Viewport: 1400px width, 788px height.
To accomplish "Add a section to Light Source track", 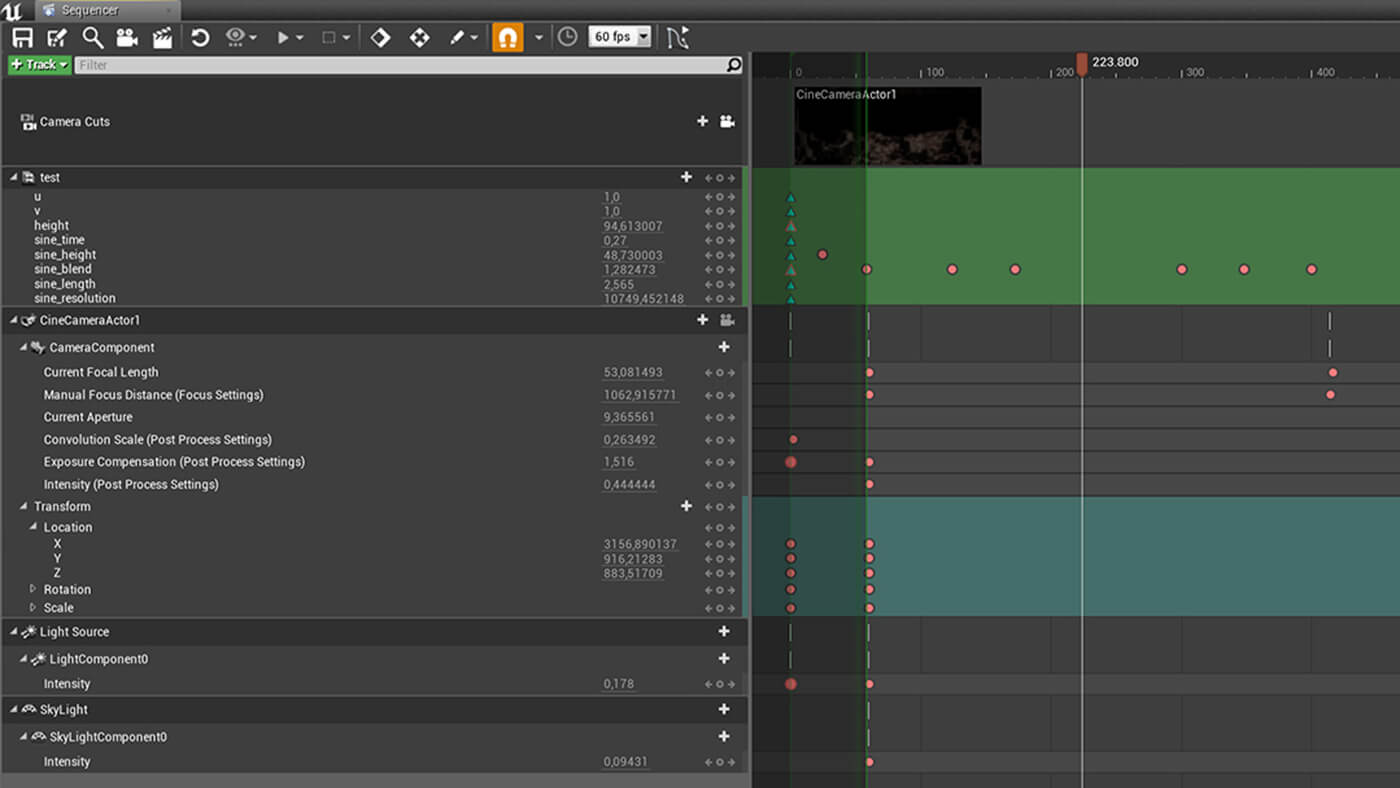I will (x=724, y=632).
